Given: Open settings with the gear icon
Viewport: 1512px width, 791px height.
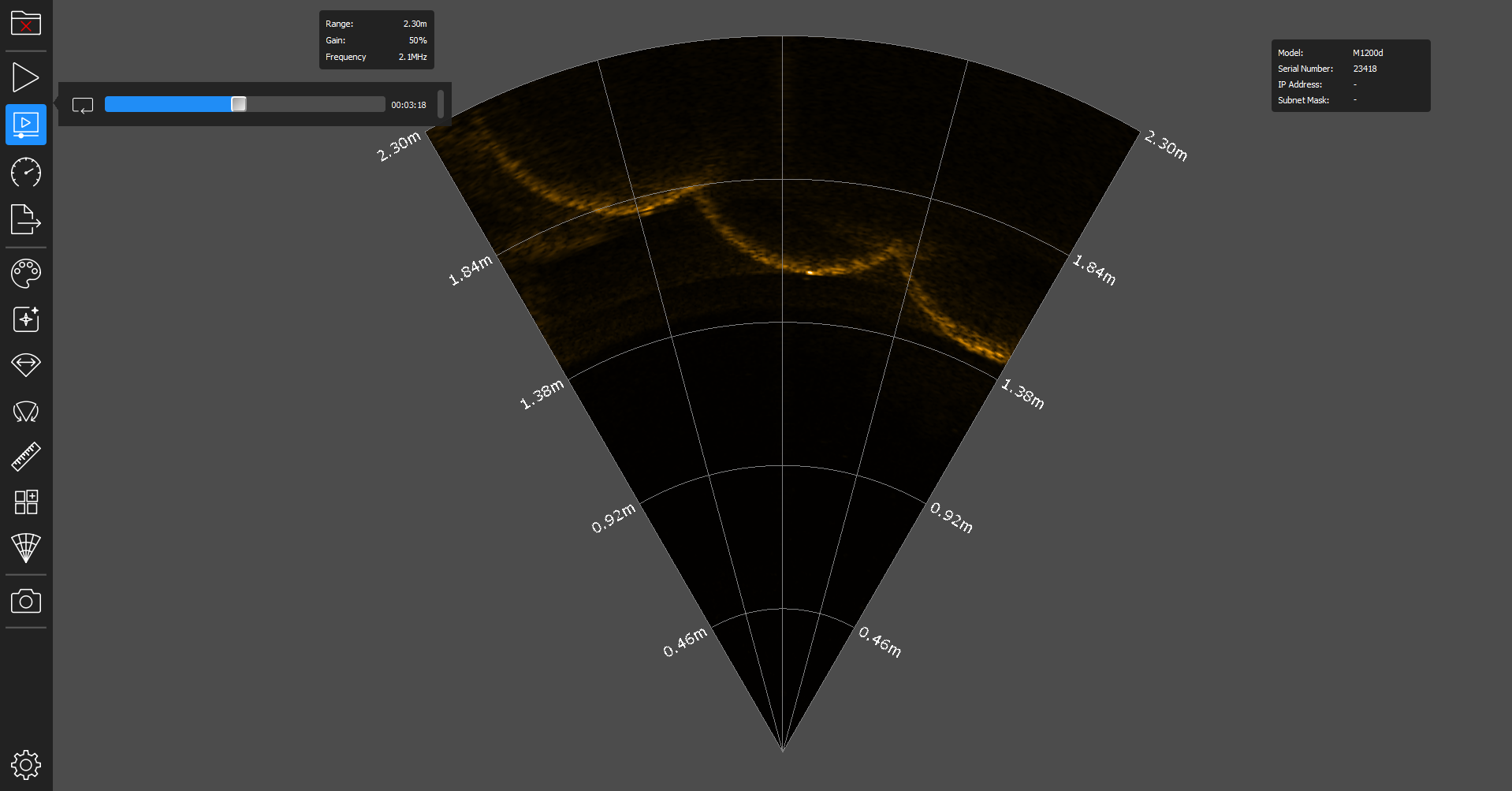Looking at the screenshot, I should [26, 764].
